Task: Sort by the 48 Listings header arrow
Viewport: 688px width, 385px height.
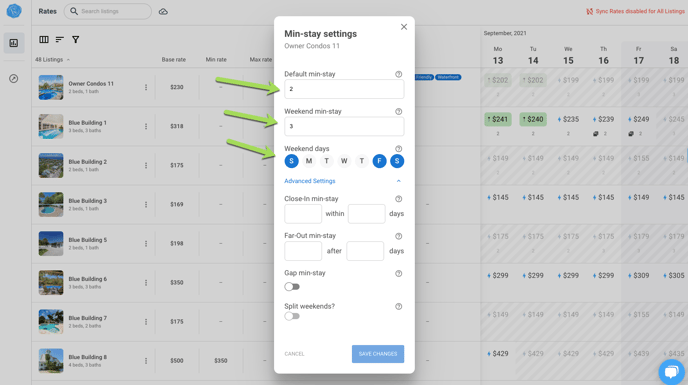Action: [68, 60]
